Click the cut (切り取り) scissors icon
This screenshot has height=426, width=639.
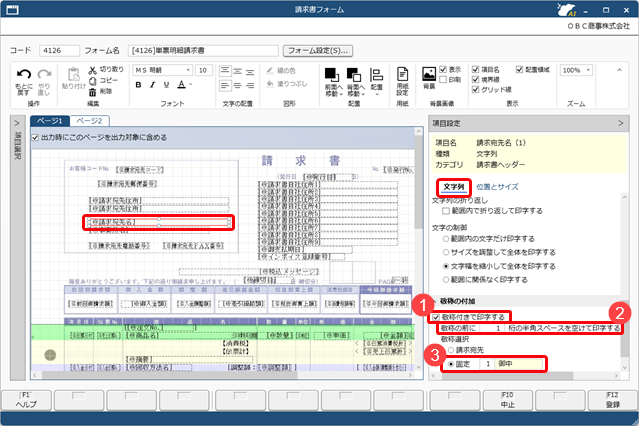click(93, 70)
